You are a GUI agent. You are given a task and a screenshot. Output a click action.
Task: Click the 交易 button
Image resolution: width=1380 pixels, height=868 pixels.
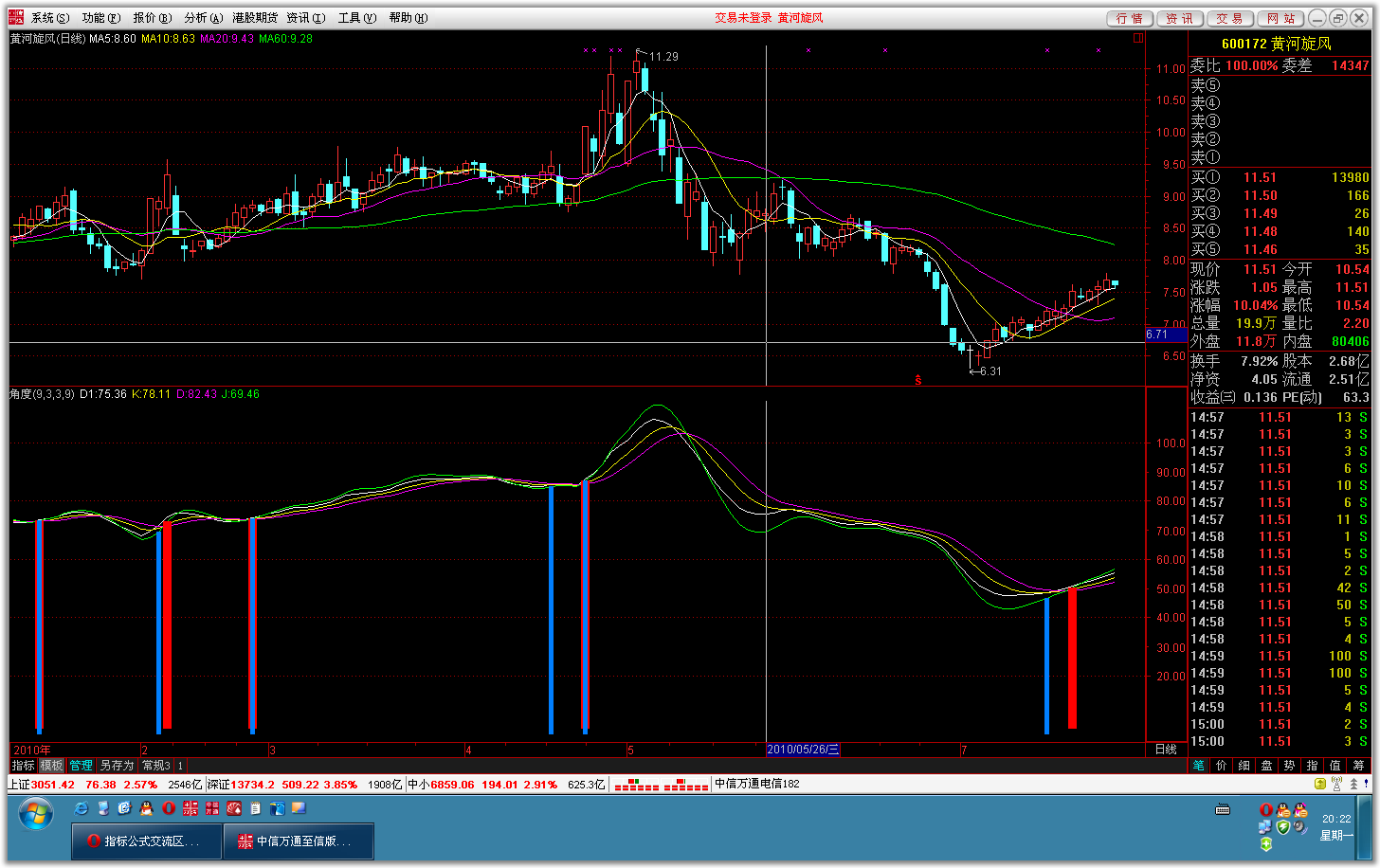[1229, 18]
